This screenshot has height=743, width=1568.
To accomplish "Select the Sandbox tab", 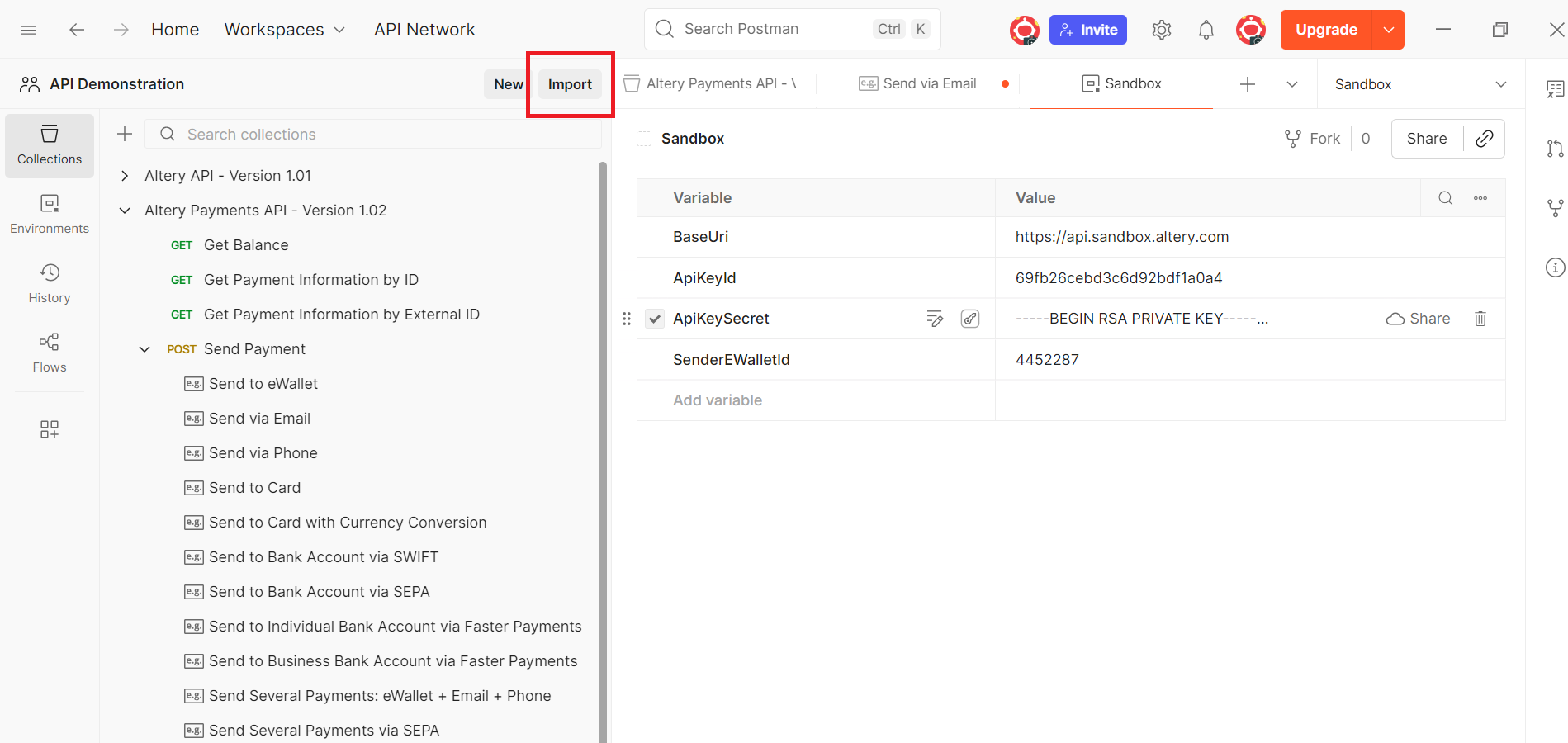I will pyautogui.click(x=1121, y=84).
